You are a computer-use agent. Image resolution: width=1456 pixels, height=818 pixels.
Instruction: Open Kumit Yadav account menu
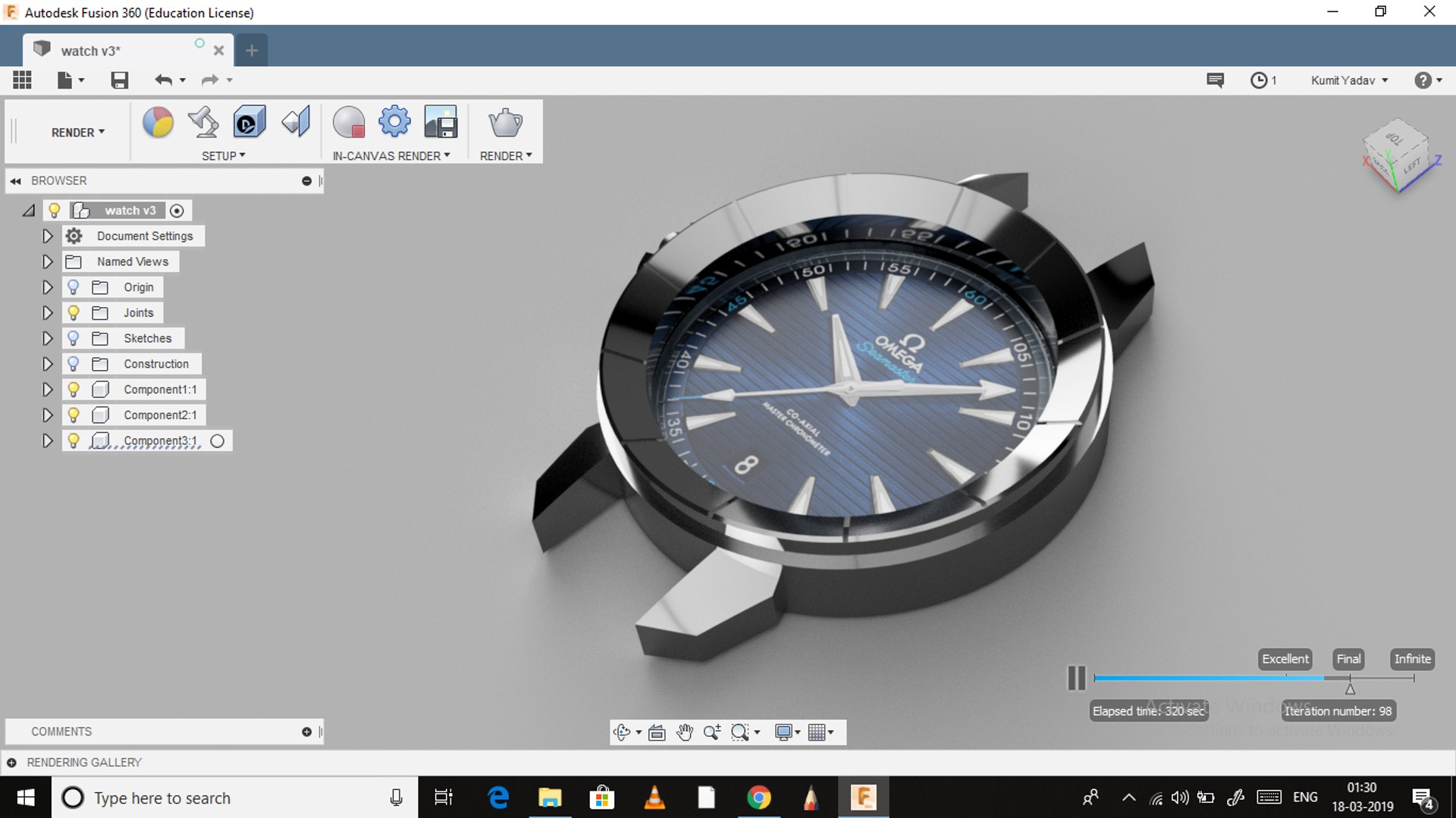pyautogui.click(x=1349, y=80)
